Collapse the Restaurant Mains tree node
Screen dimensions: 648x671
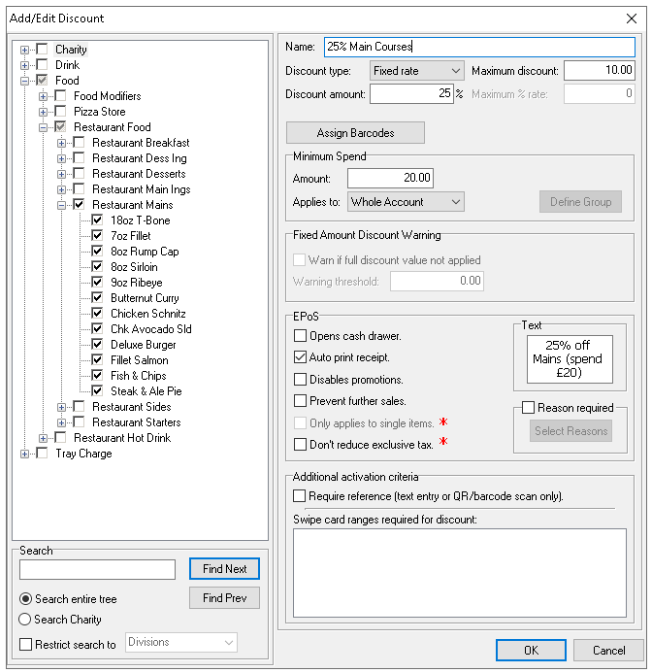click(x=62, y=205)
